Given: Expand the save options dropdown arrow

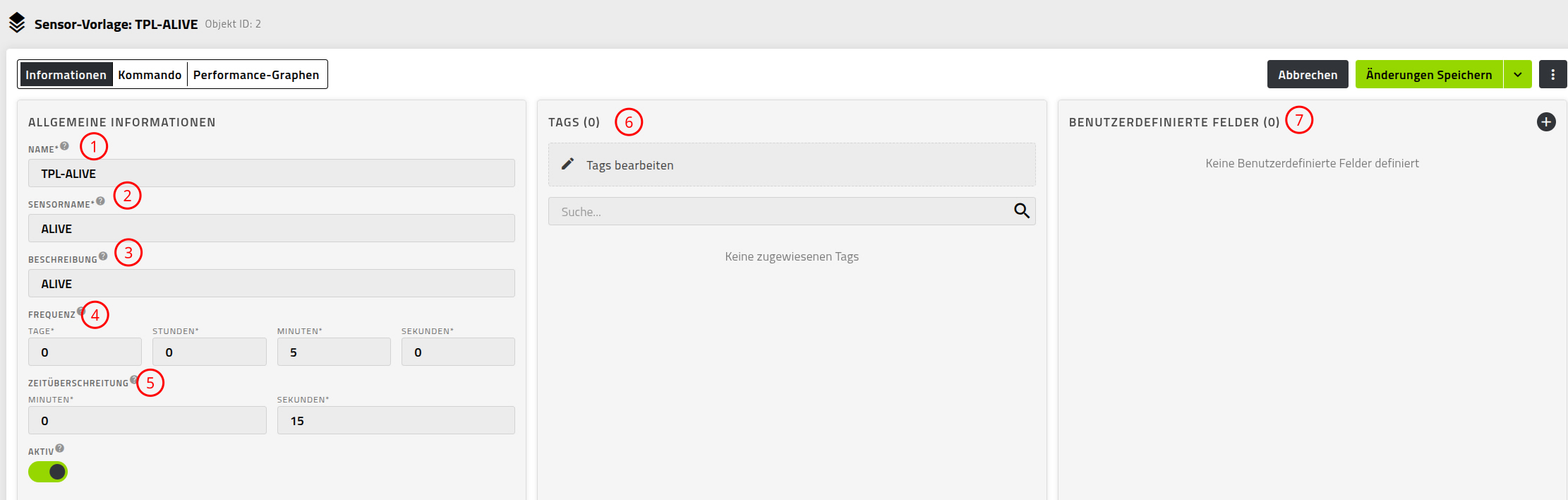Looking at the screenshot, I should coord(1517,74).
